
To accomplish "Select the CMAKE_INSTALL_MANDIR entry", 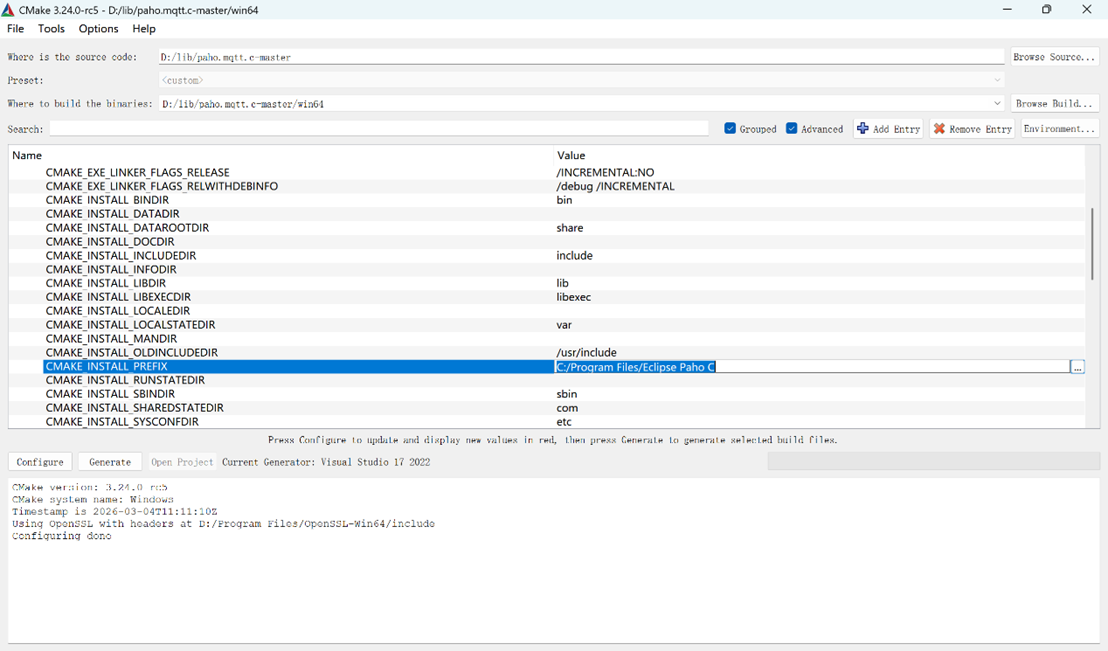I will click(x=112, y=339).
